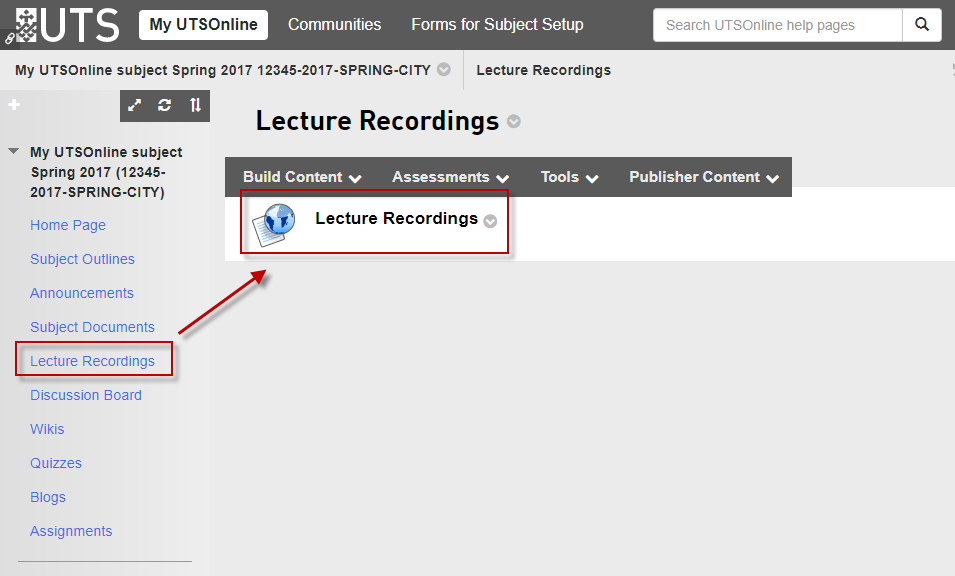Go to Quizzes
The height and width of the screenshot is (576, 955).
coord(55,463)
